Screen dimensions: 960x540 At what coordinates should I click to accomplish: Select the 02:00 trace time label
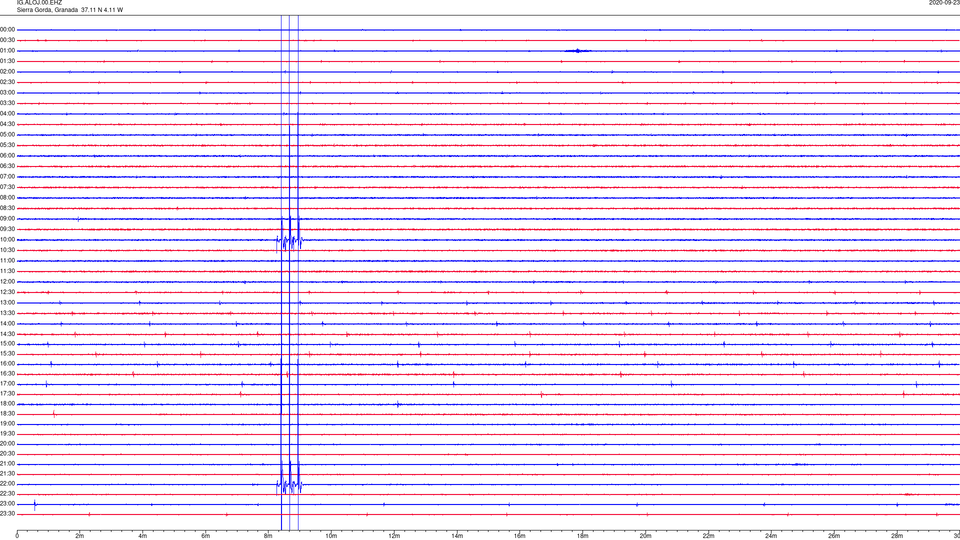coord(8,72)
